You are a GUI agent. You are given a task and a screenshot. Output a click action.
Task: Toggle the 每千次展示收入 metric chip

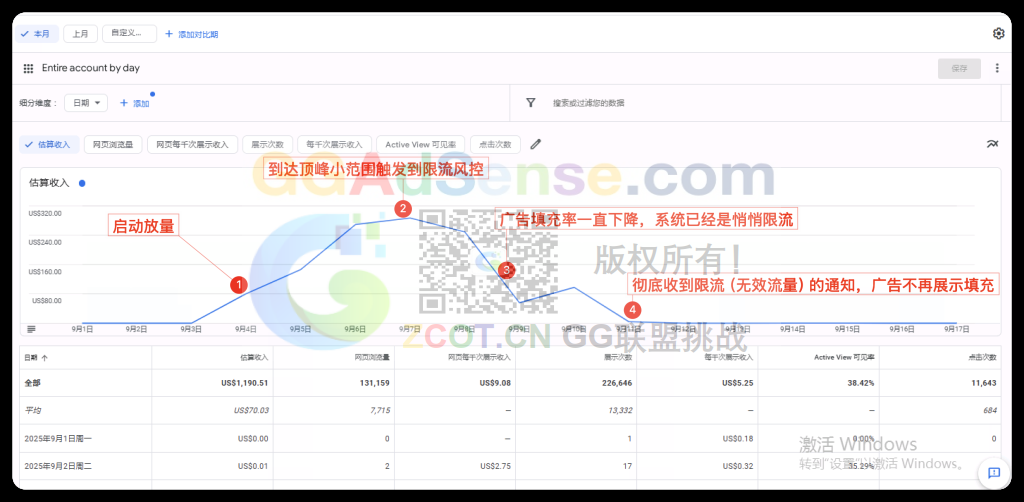click(x=334, y=144)
